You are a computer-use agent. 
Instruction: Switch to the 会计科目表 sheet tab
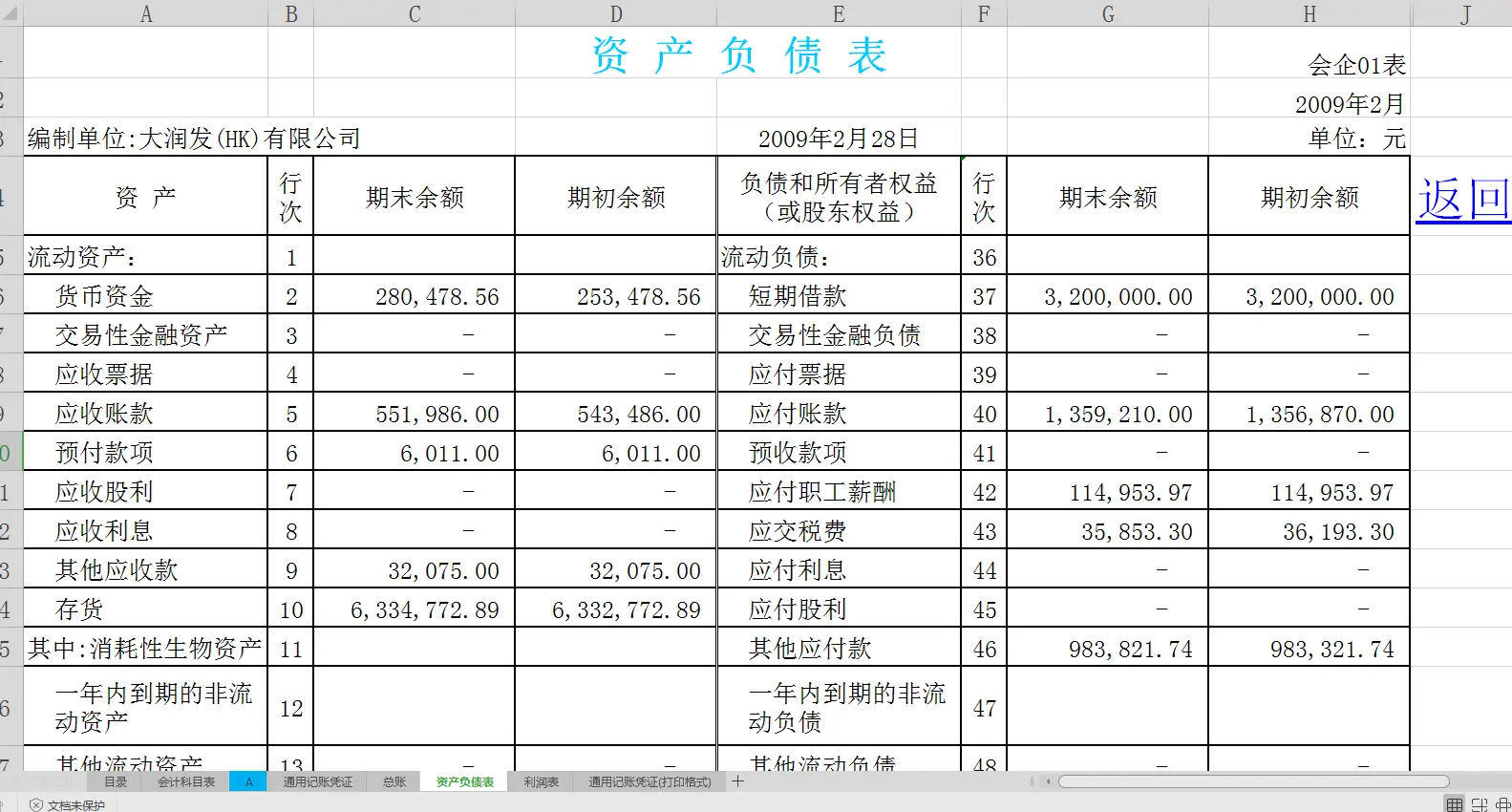(186, 781)
